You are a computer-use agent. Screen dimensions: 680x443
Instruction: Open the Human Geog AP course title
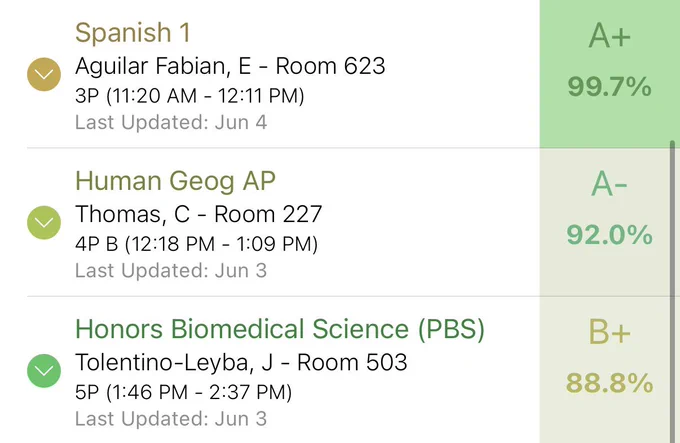[175, 181]
